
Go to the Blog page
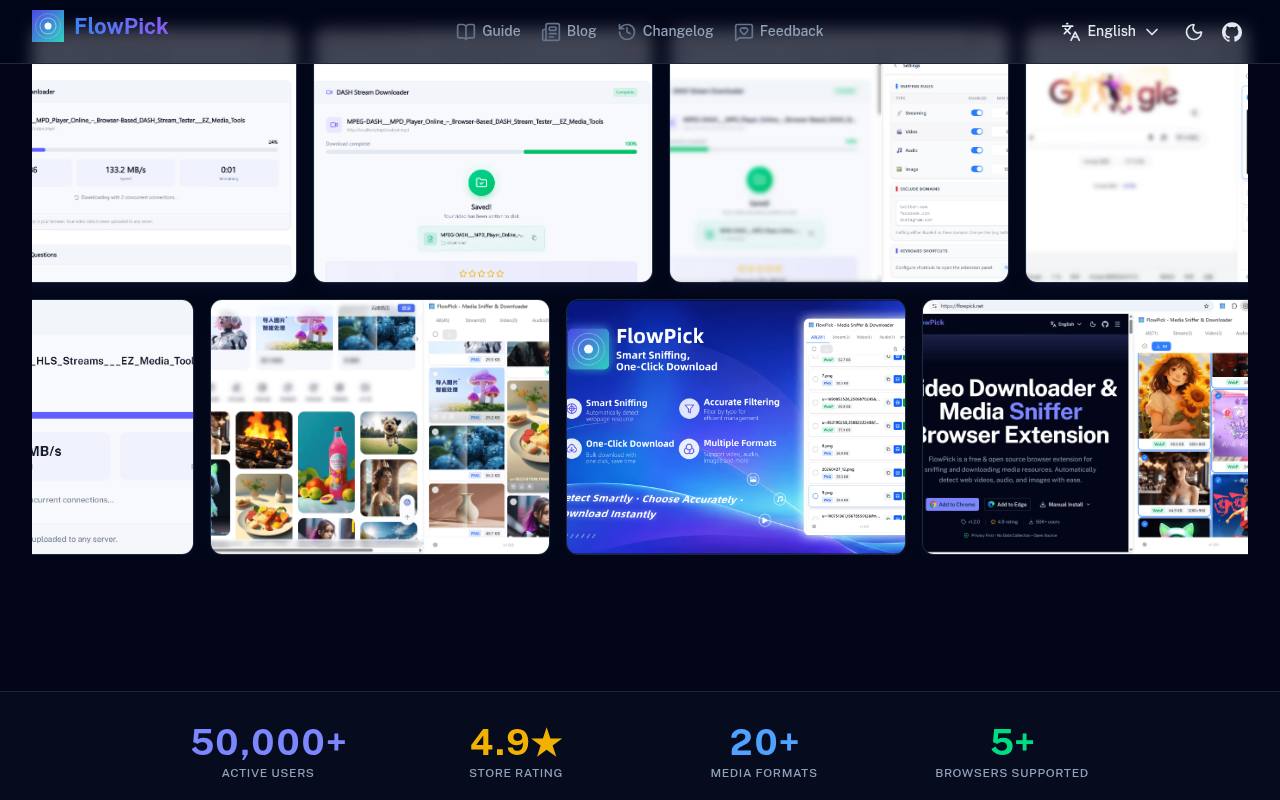(x=569, y=31)
